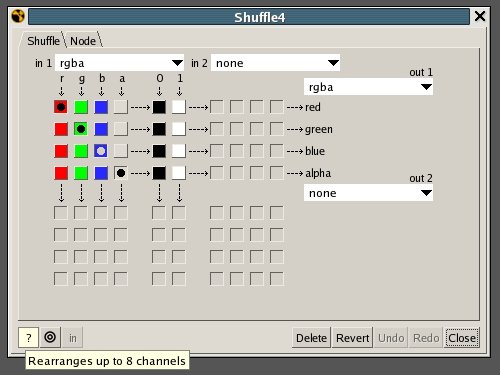Click the grayed Undo button
The image size is (500, 375).
coord(391,338)
